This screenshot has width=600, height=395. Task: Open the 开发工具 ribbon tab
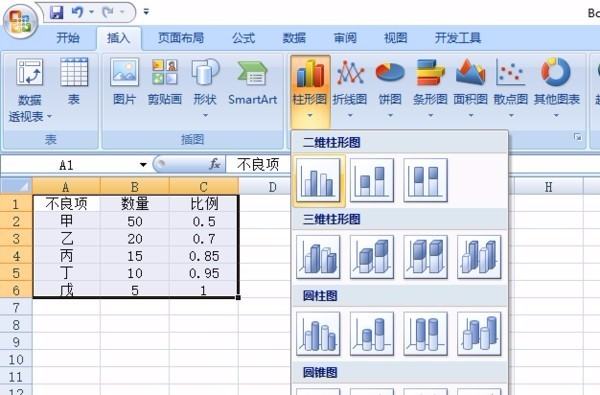(x=458, y=38)
